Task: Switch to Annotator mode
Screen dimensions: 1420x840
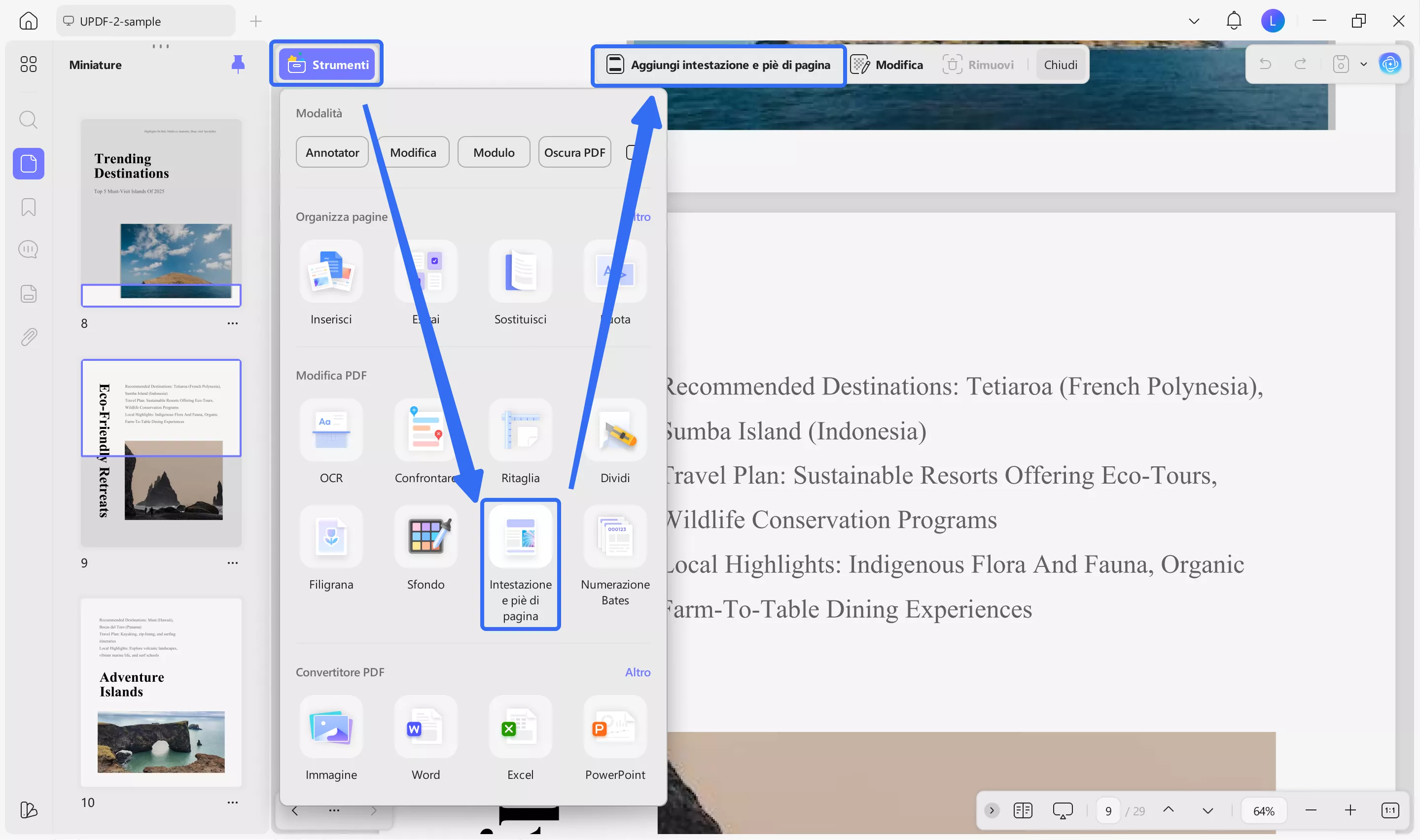Action: (x=332, y=152)
